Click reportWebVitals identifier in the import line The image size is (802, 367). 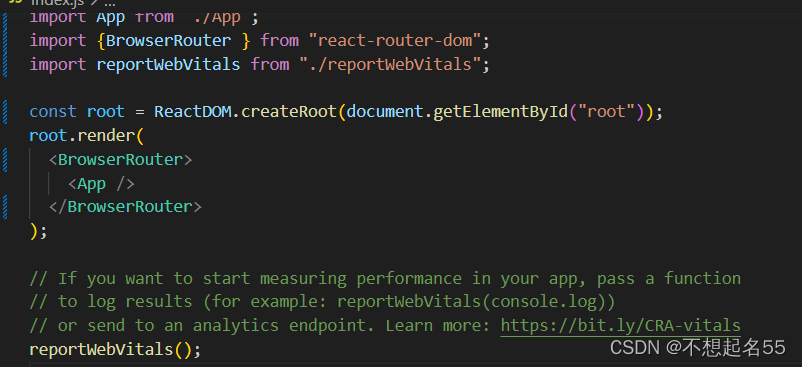(168, 64)
